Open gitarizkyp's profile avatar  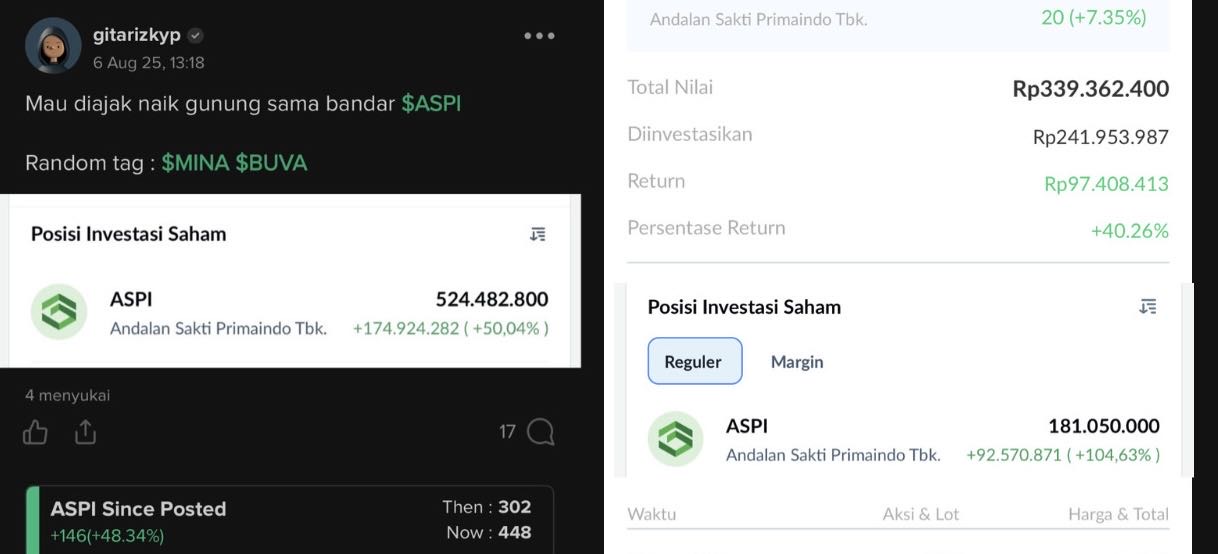click(x=53, y=45)
